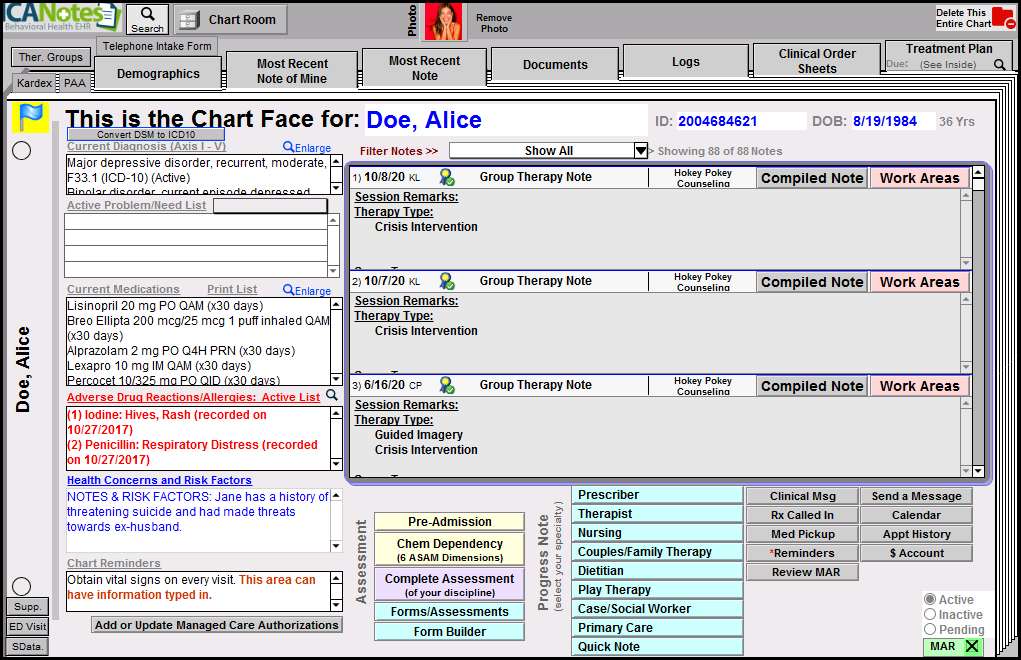1021x660 pixels.
Task: Expand the Active Problem/Need List dropdown field
Action: (270, 206)
